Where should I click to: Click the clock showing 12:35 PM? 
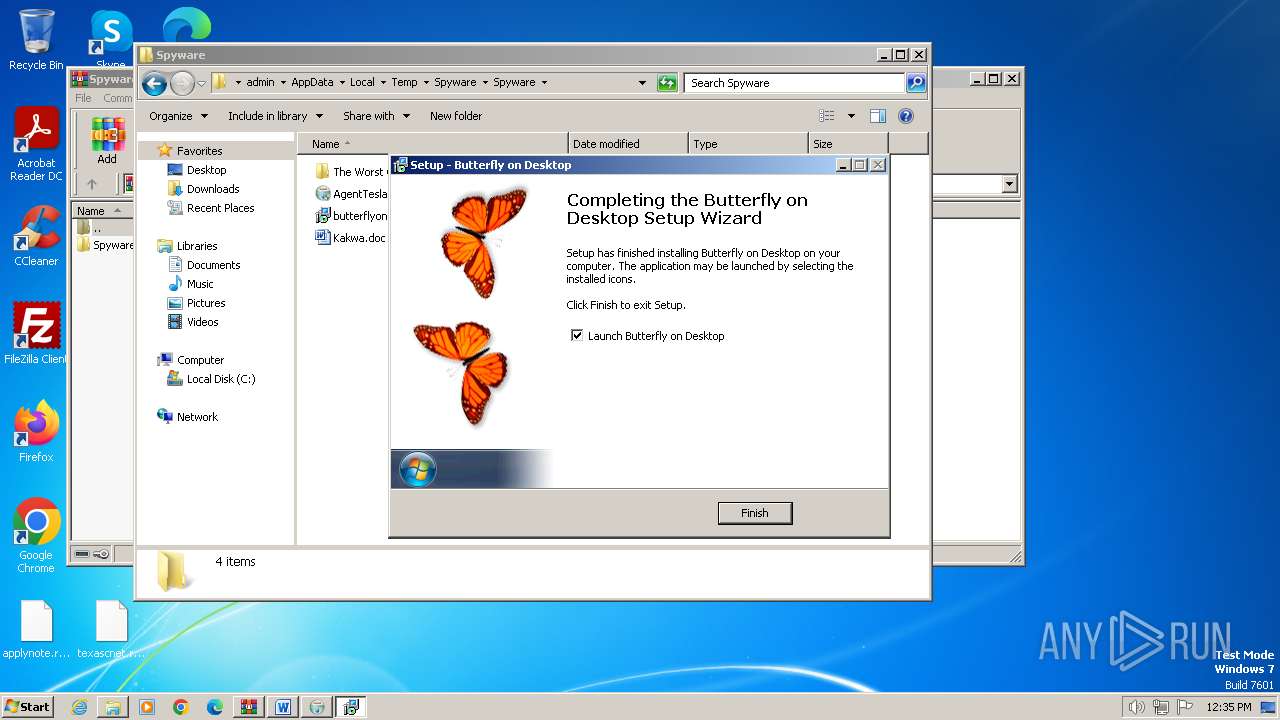(1229, 707)
